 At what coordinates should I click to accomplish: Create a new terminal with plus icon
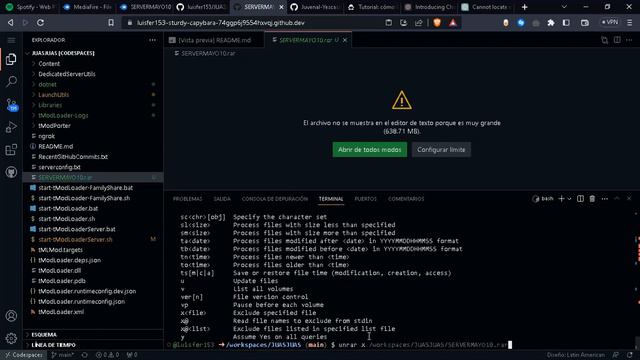561,199
